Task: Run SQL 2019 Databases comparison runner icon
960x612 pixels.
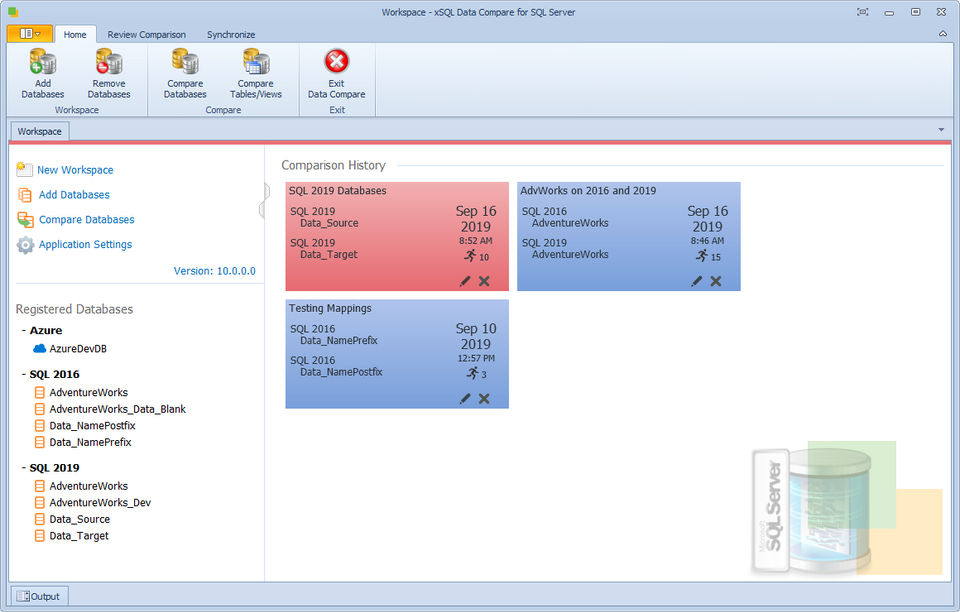Action: coord(470,256)
